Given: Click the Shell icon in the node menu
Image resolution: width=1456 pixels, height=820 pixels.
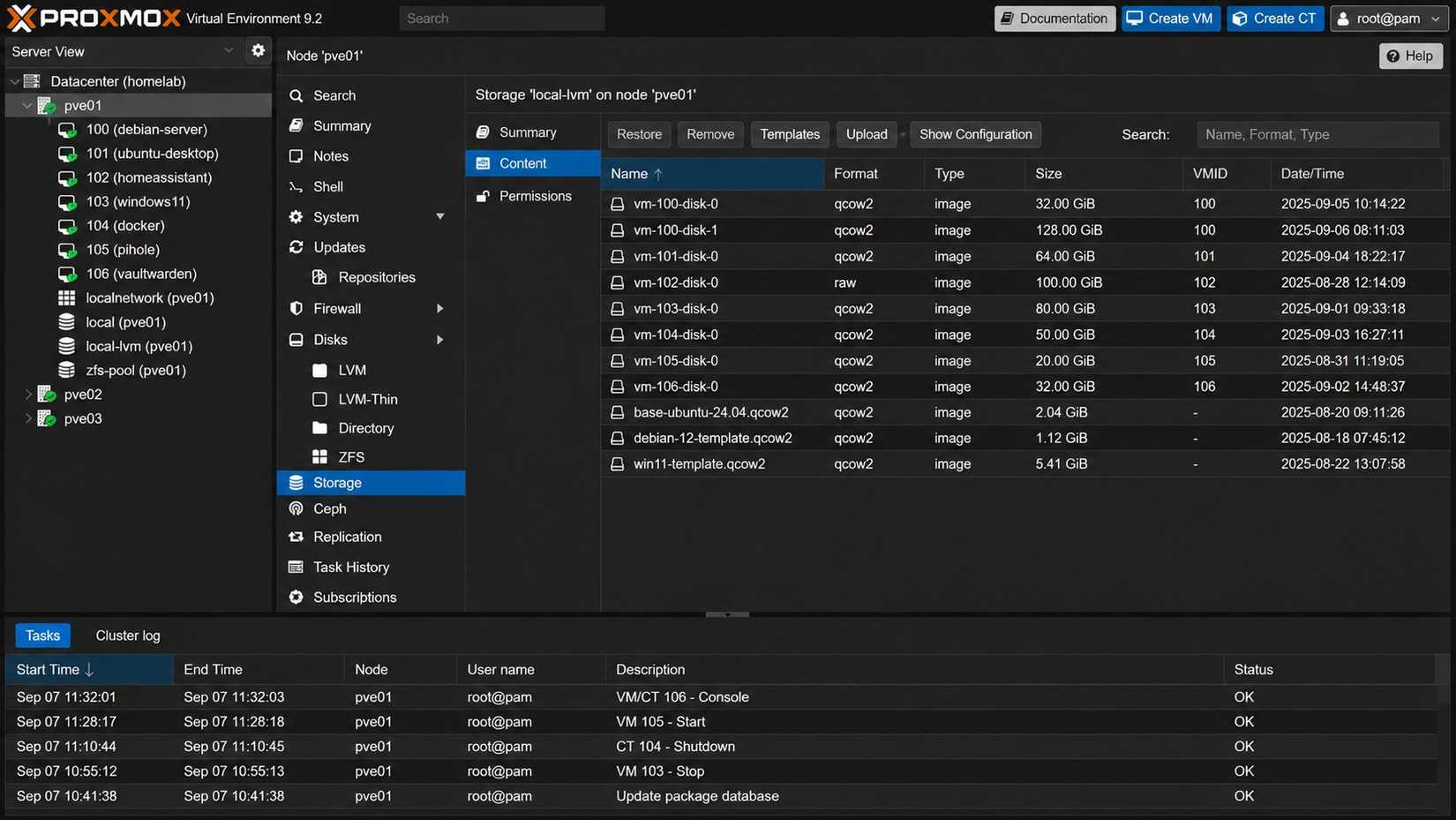Looking at the screenshot, I should click(x=296, y=187).
